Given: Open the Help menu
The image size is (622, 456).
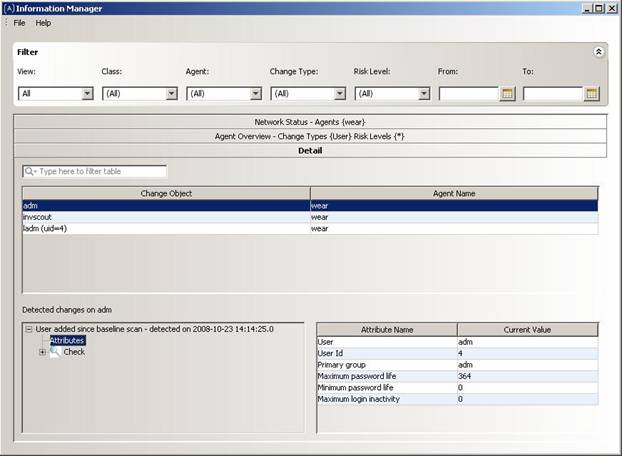Looking at the screenshot, I should (43, 22).
